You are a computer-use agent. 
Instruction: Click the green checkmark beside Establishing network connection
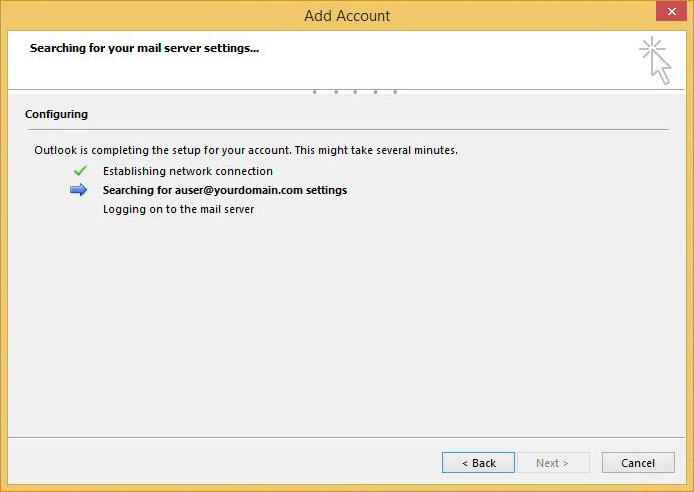80,170
